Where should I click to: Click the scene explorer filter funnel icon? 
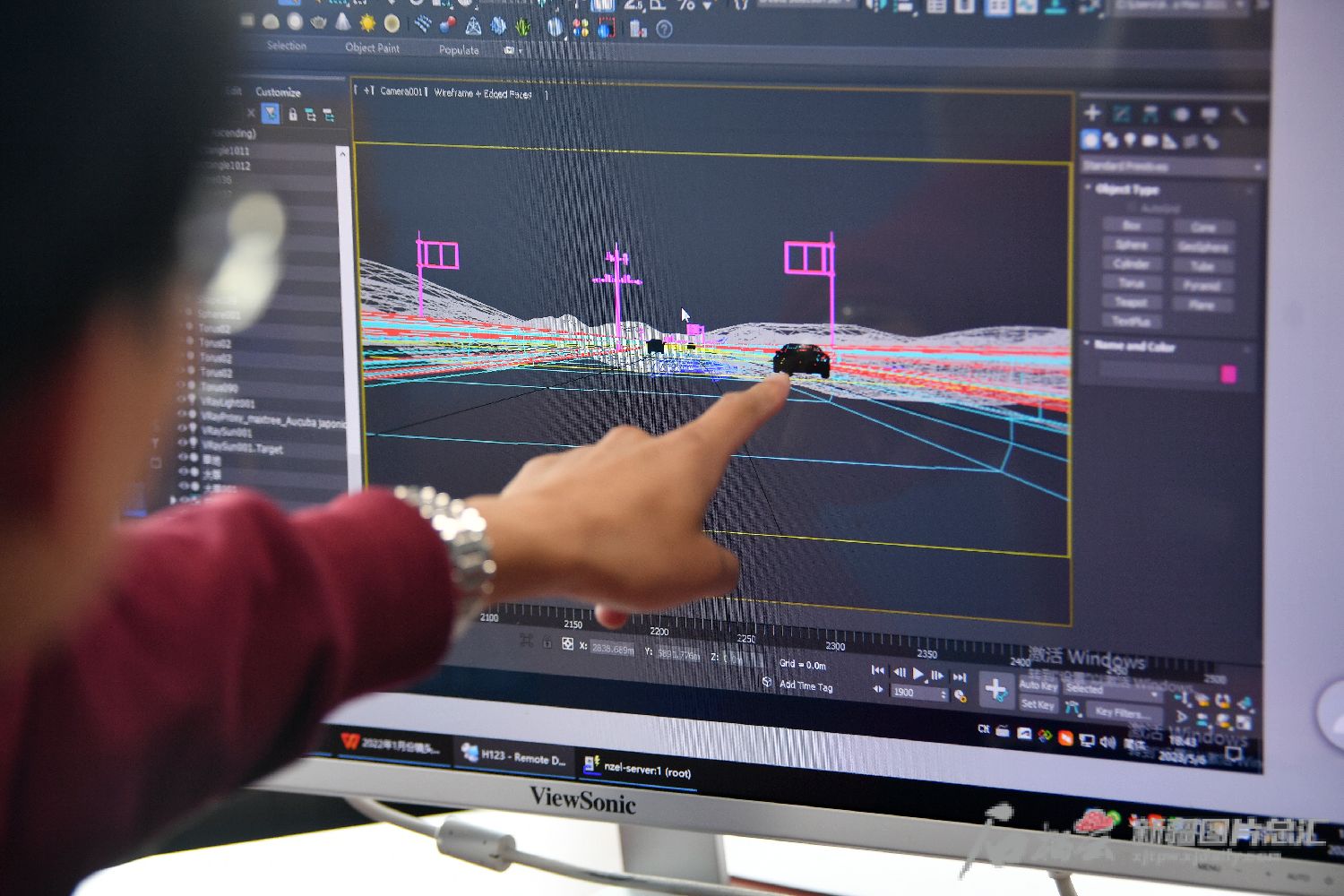[x=270, y=114]
